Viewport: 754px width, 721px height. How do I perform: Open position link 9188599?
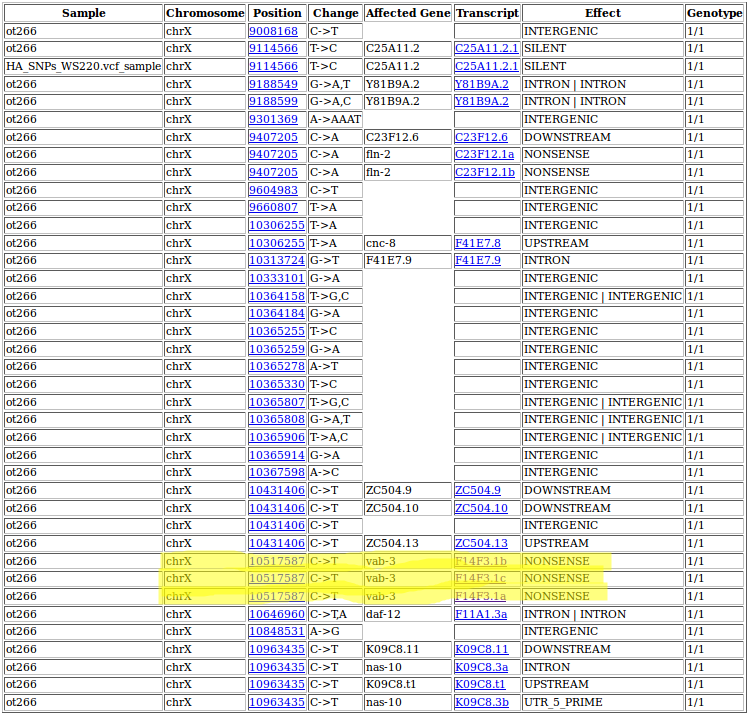click(x=273, y=101)
